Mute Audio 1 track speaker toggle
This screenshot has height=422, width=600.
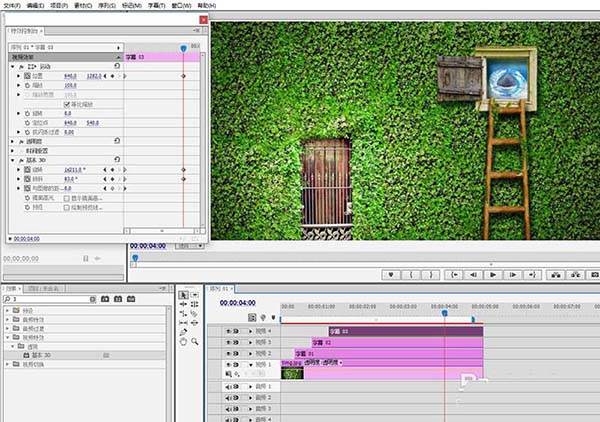[x=229, y=387]
